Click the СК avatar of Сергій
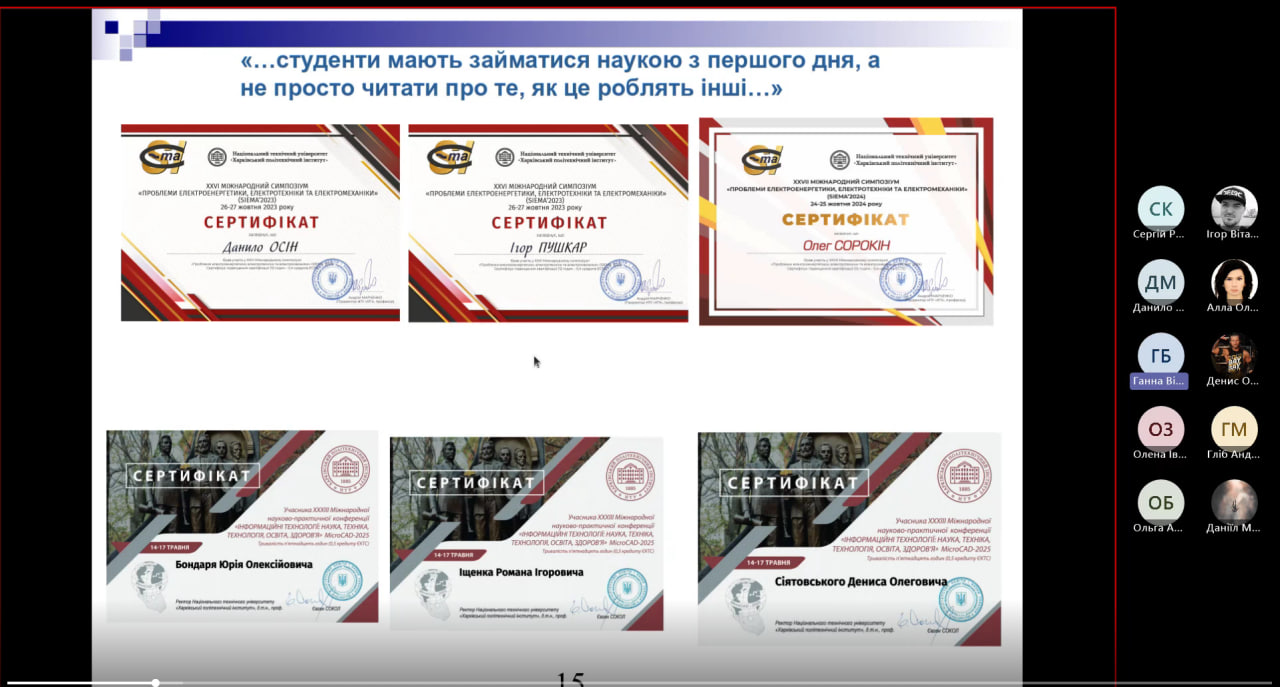1280x687 pixels. click(1161, 209)
